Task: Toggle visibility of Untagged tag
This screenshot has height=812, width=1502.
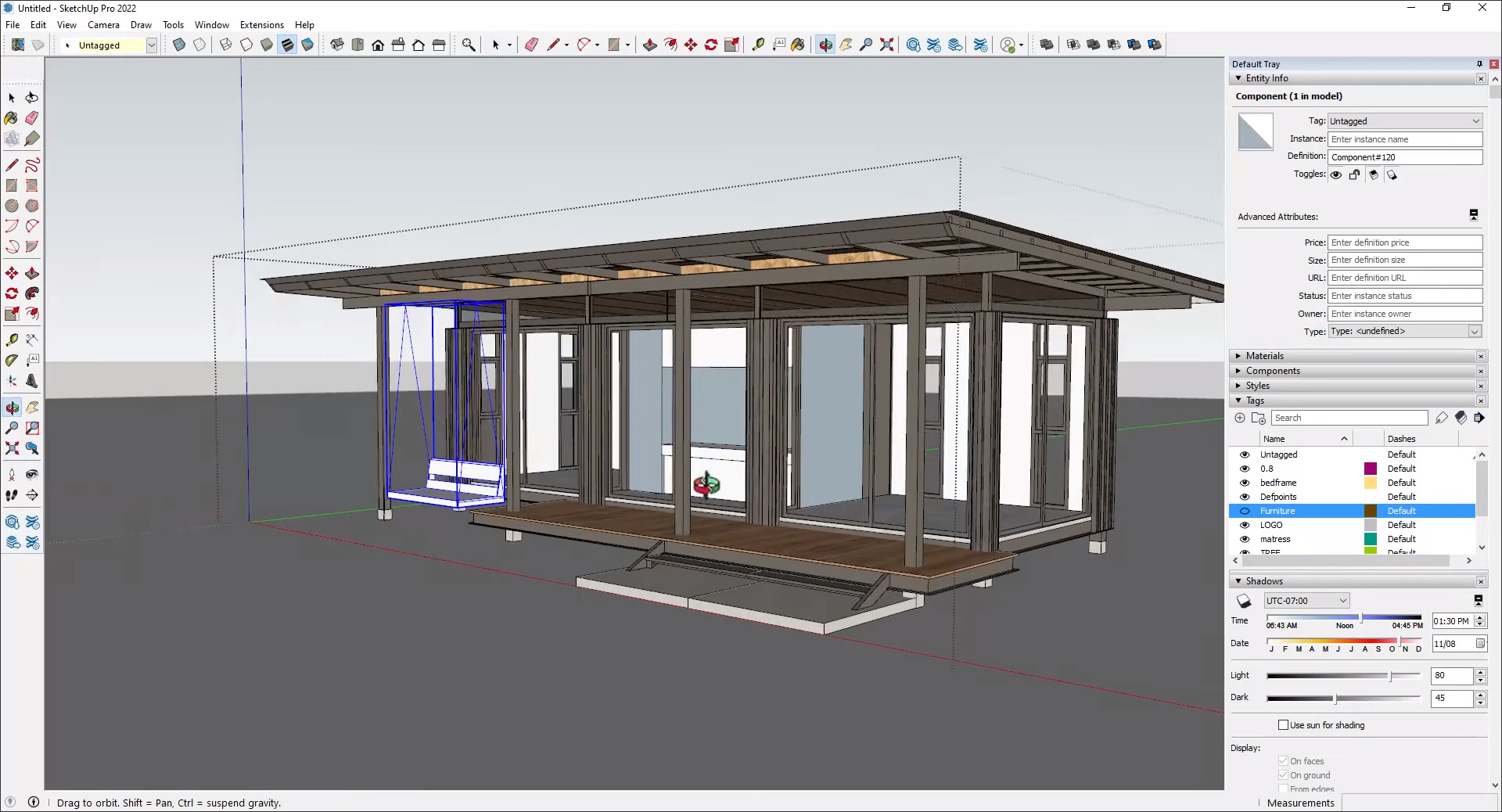Action: 1245,455
